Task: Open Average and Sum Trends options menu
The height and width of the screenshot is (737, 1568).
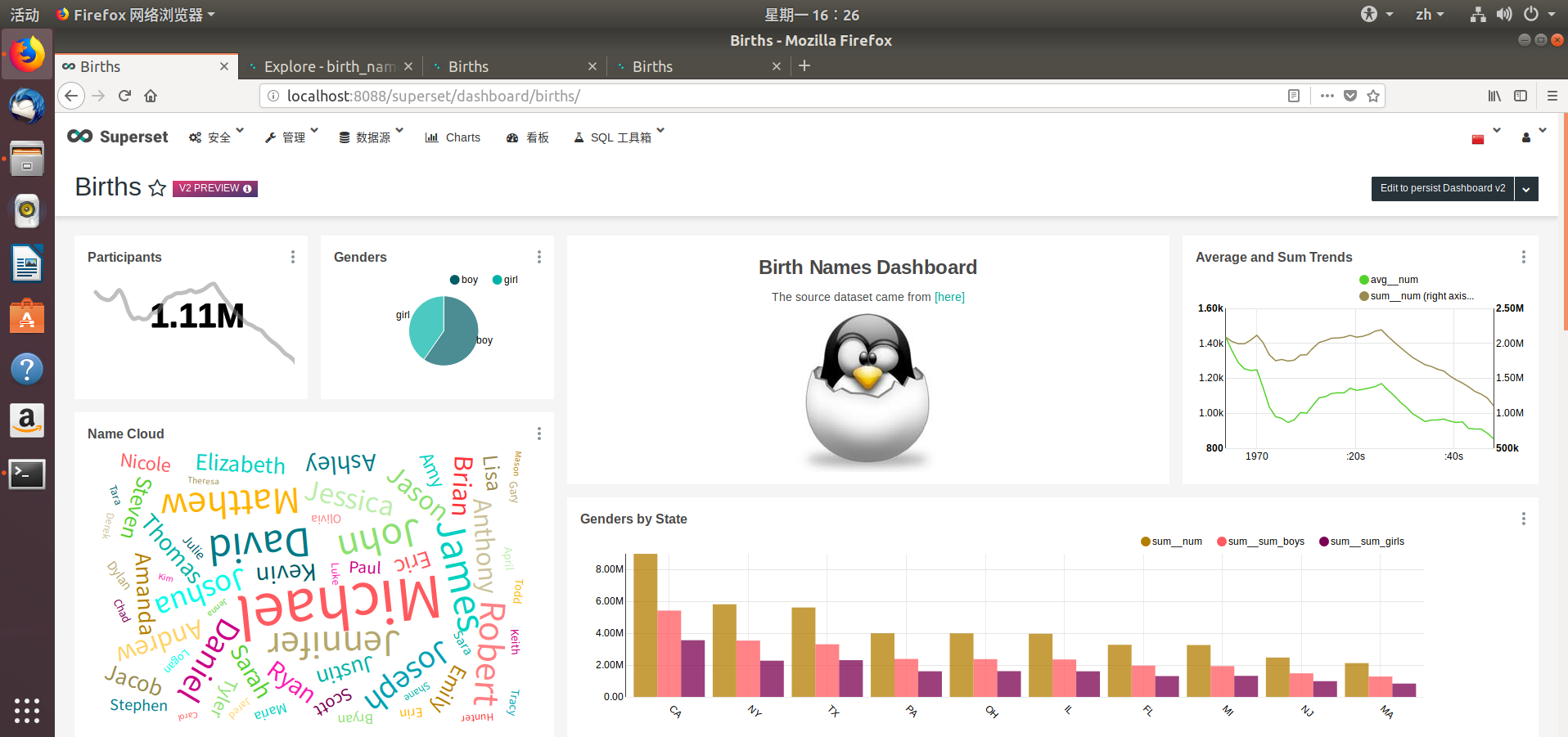Action: pos(1524,257)
